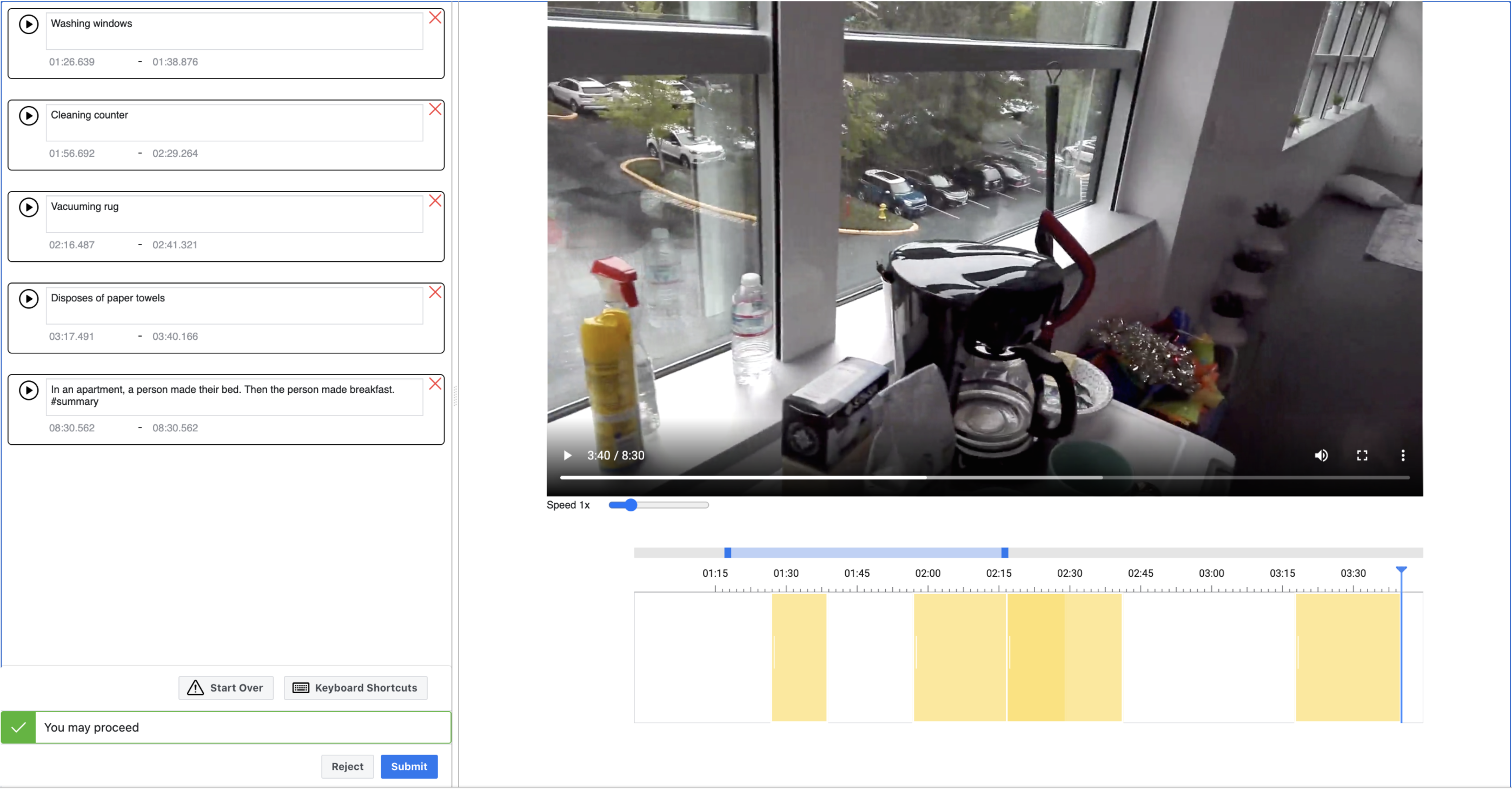Enter fullscreen video mode

pyautogui.click(x=1362, y=456)
